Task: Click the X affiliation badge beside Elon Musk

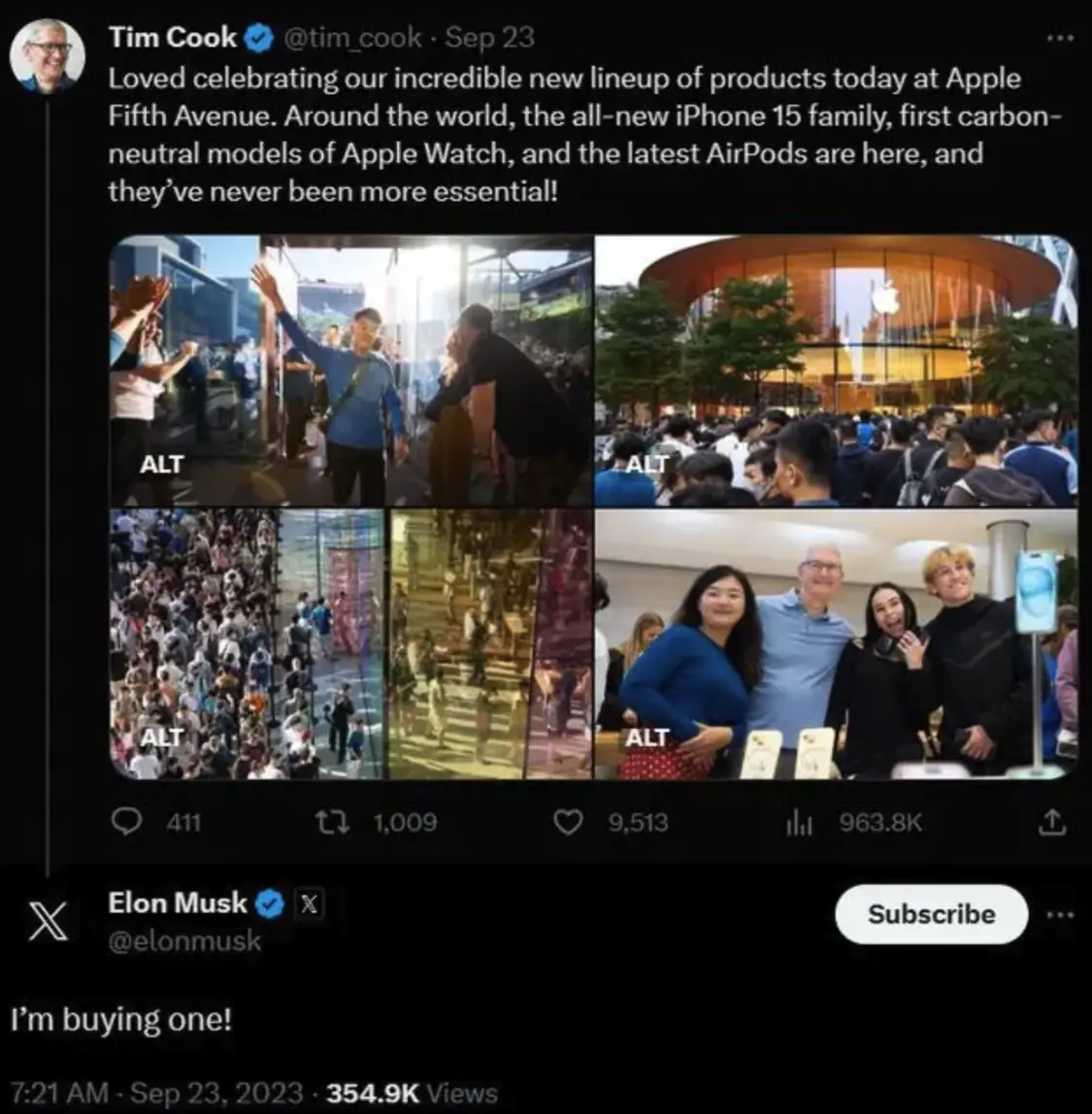Action: pyautogui.click(x=309, y=904)
